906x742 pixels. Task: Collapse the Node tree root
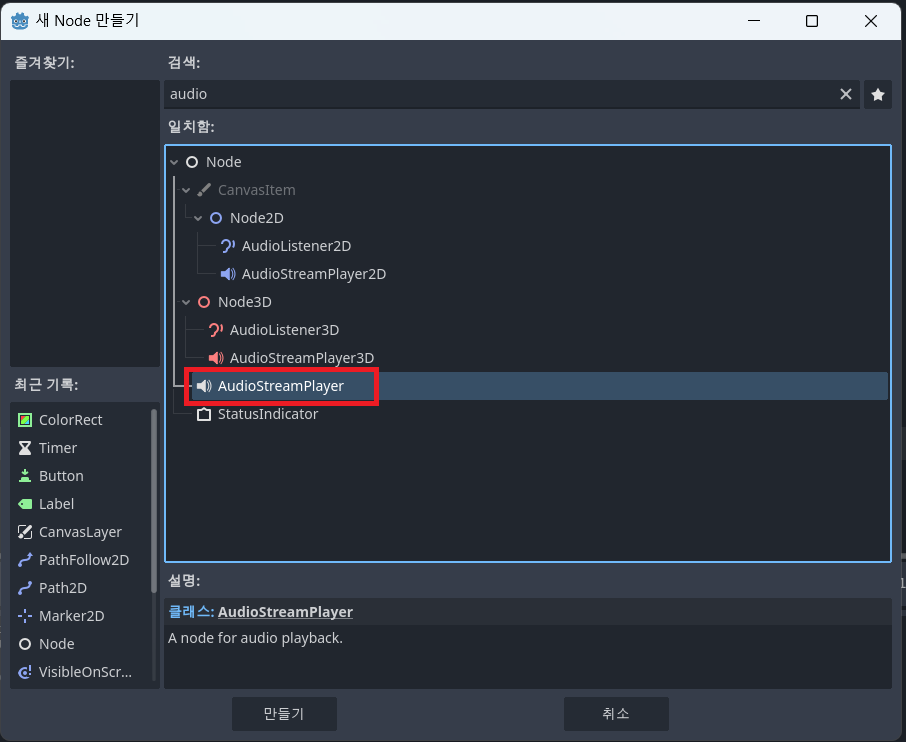(x=174, y=162)
